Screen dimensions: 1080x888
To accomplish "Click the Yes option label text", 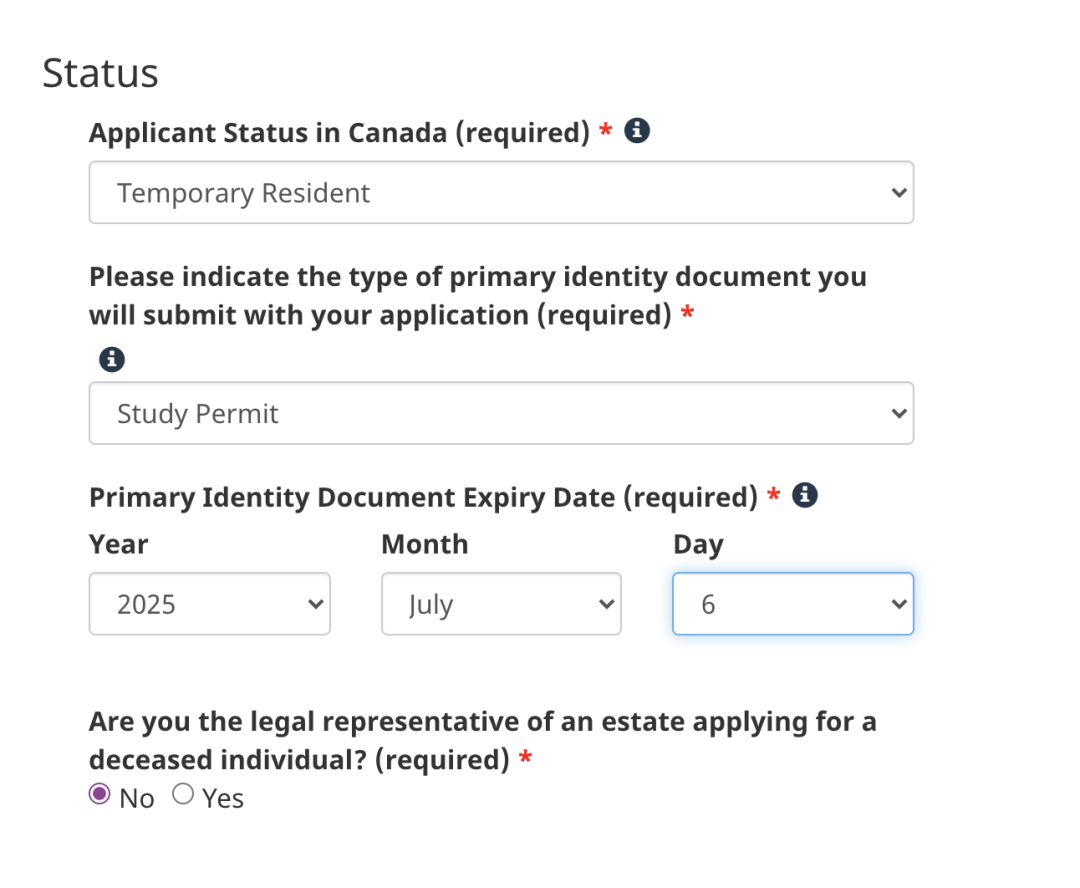I will [x=223, y=798].
